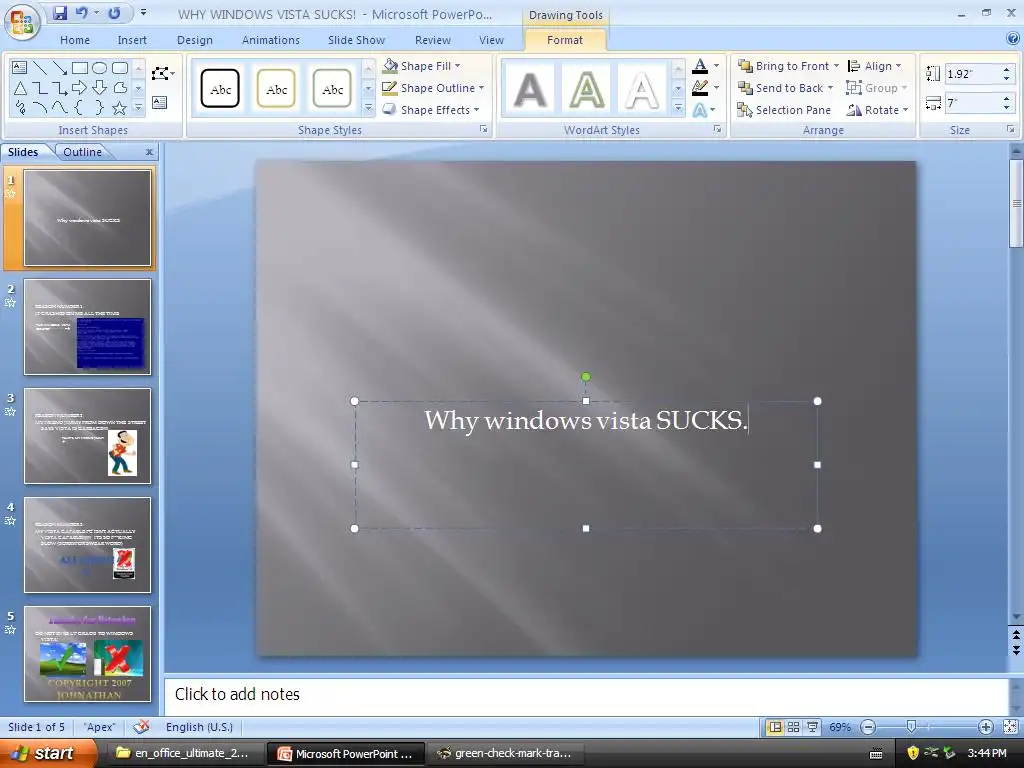The height and width of the screenshot is (768, 1024).
Task: Select the Down Arrow block shape
Action: [x=99, y=88]
